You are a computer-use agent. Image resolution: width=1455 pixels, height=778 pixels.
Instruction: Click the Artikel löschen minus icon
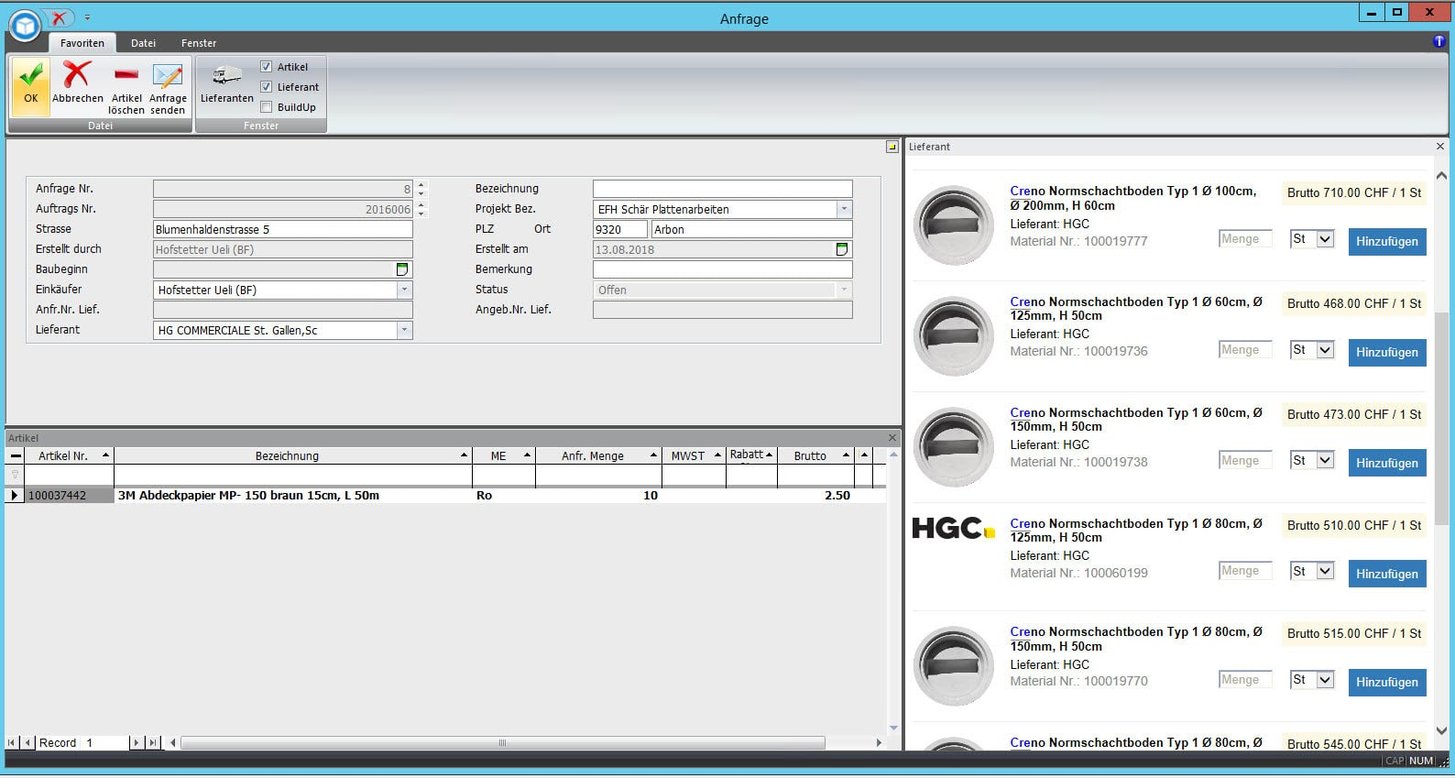tap(126, 75)
